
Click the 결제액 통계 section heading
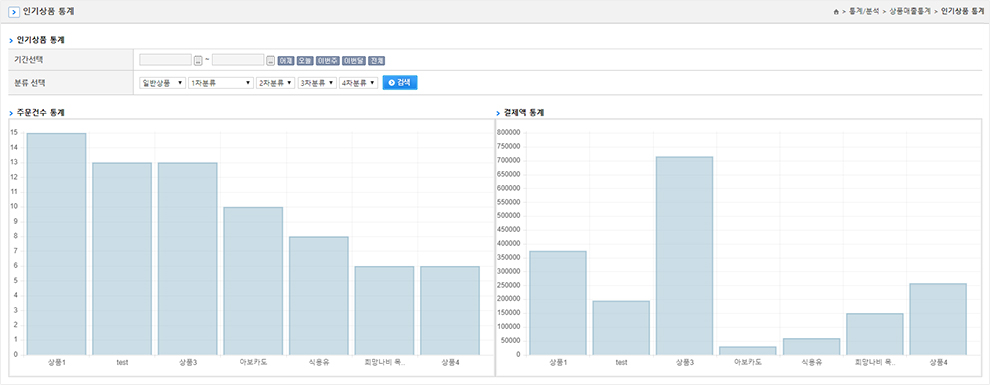pos(524,112)
